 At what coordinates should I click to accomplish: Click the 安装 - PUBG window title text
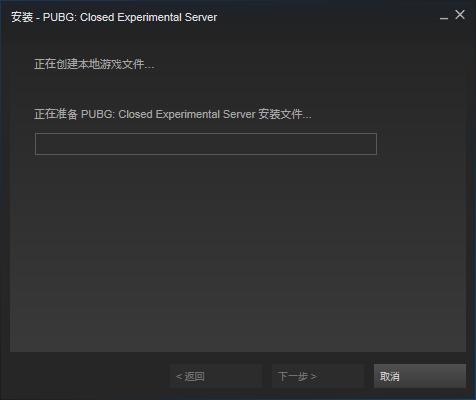click(114, 17)
